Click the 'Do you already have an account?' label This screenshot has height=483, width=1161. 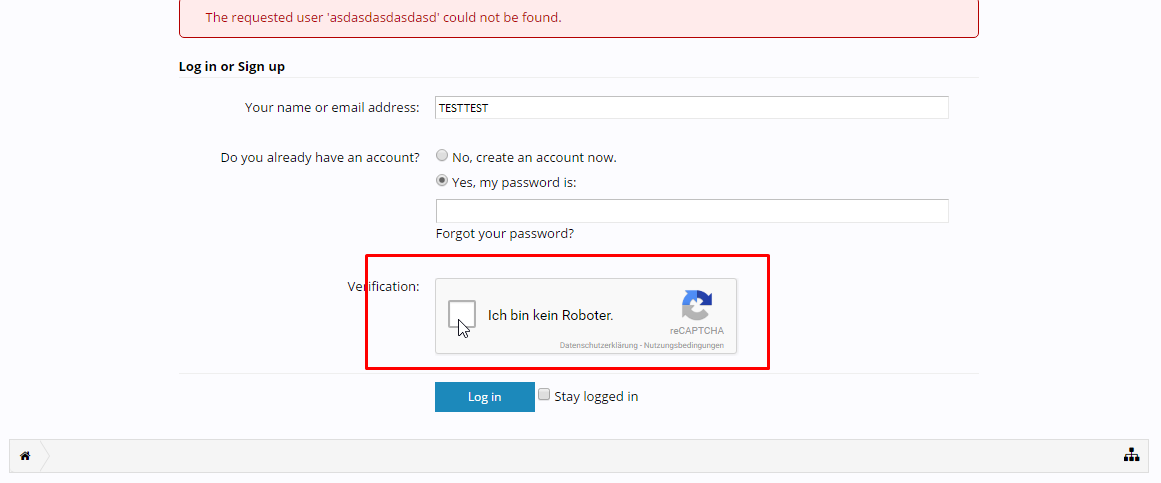point(320,158)
